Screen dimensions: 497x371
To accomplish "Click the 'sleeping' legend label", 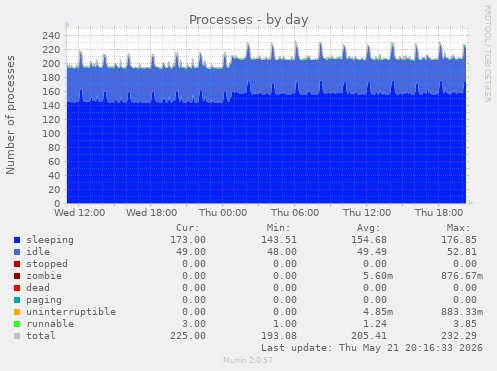I will pos(50,240).
